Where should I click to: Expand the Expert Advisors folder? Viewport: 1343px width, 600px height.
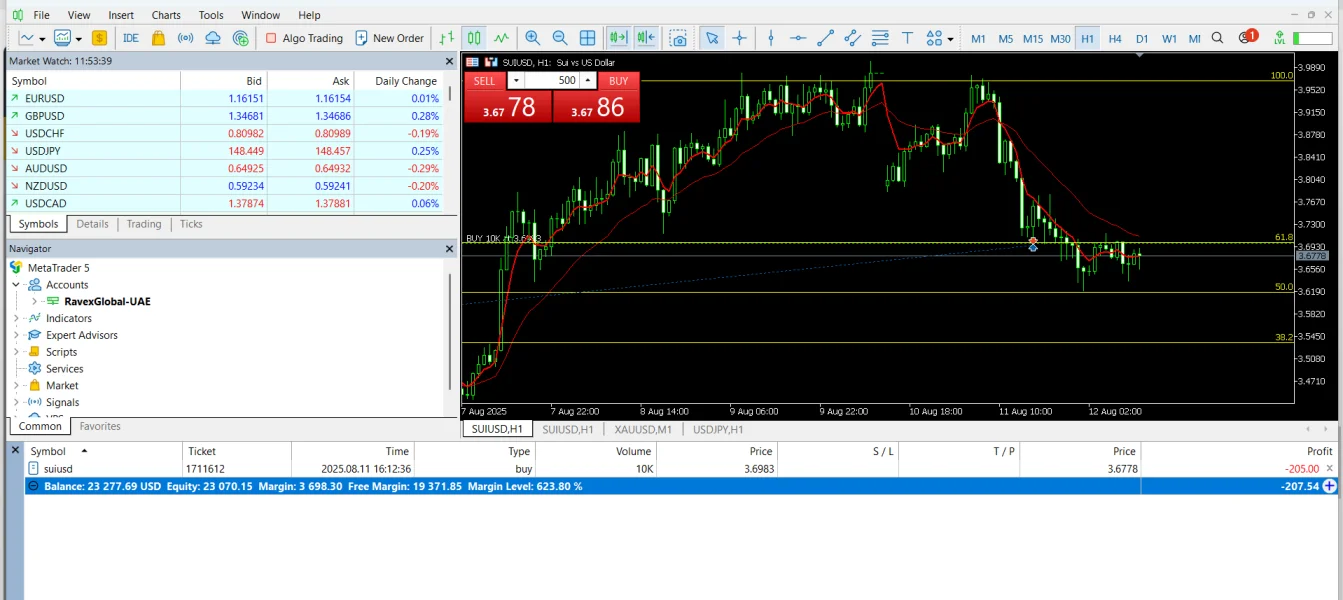tap(16, 335)
